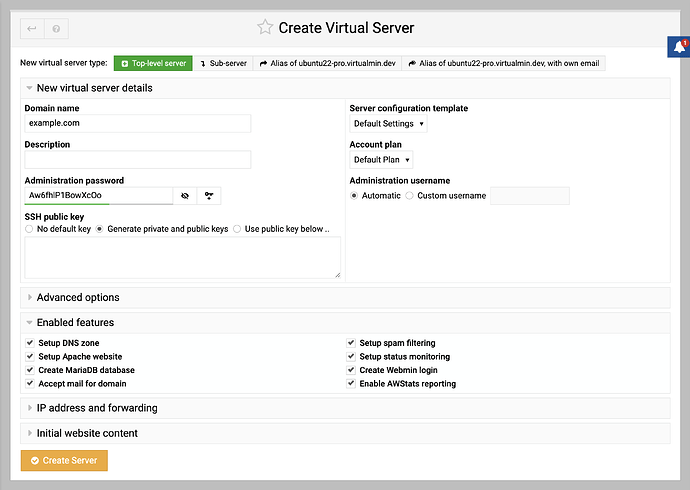Click the textarea resize handle icon

click(x=338, y=275)
